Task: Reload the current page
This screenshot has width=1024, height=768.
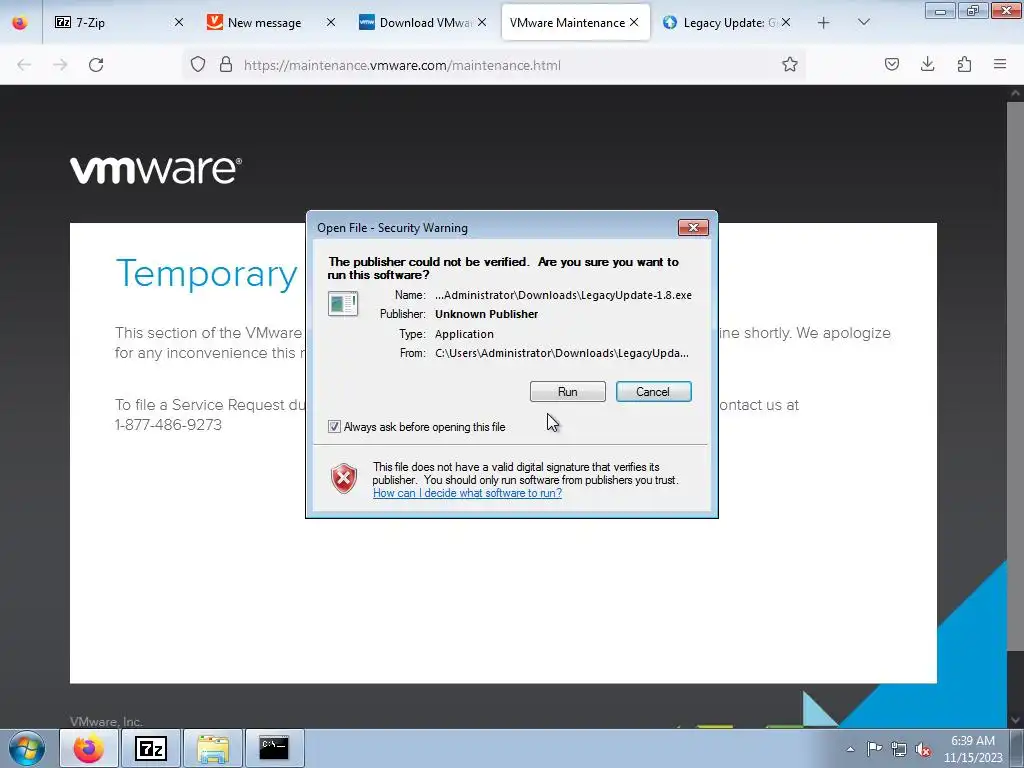Action: (x=96, y=65)
